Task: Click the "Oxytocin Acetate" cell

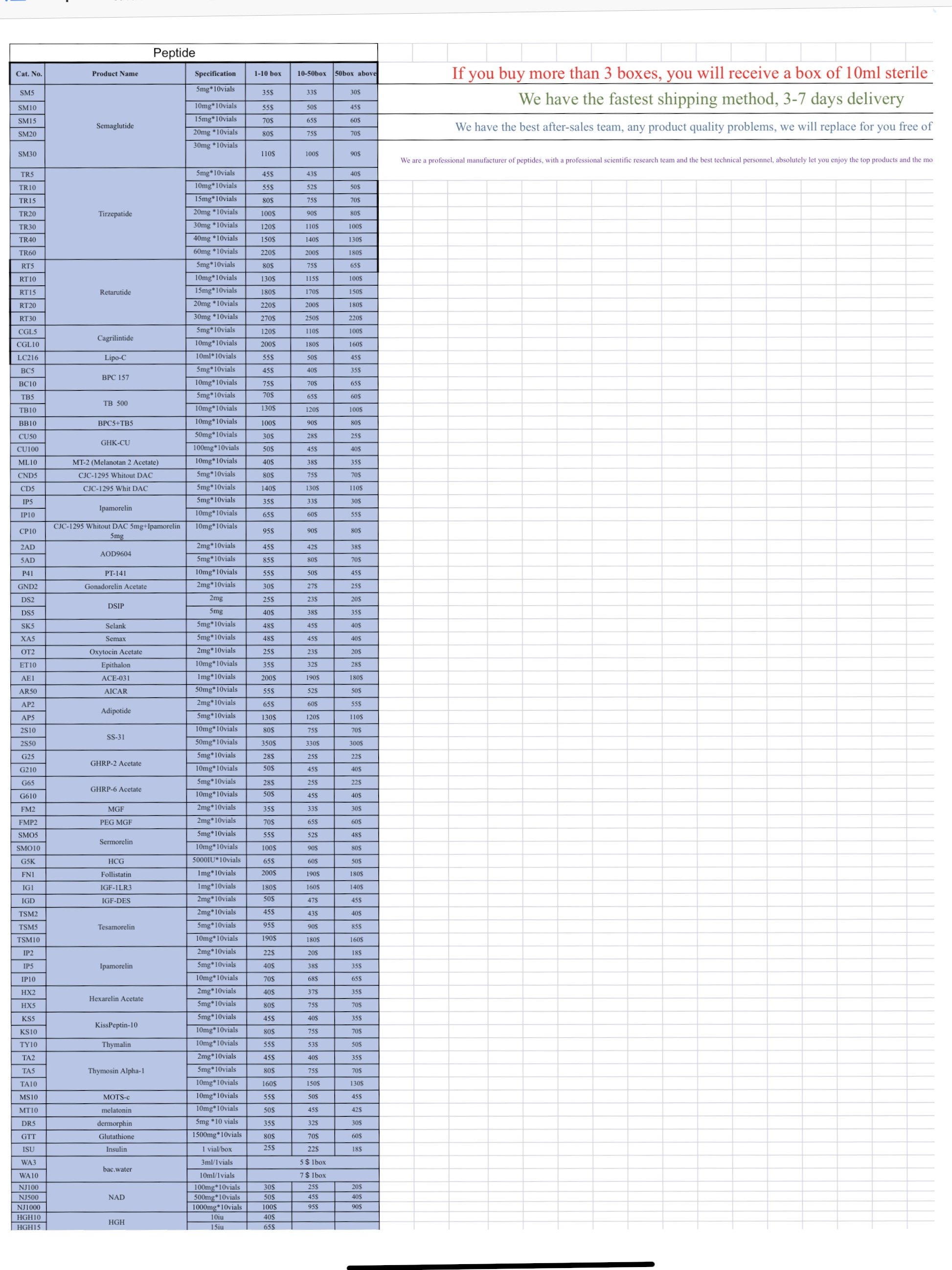Action: coord(115,652)
